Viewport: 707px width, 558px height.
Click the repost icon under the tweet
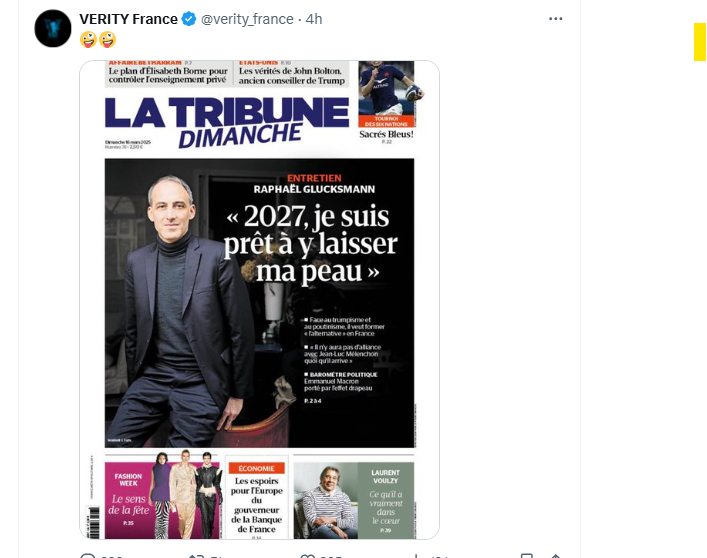[x=196, y=556]
